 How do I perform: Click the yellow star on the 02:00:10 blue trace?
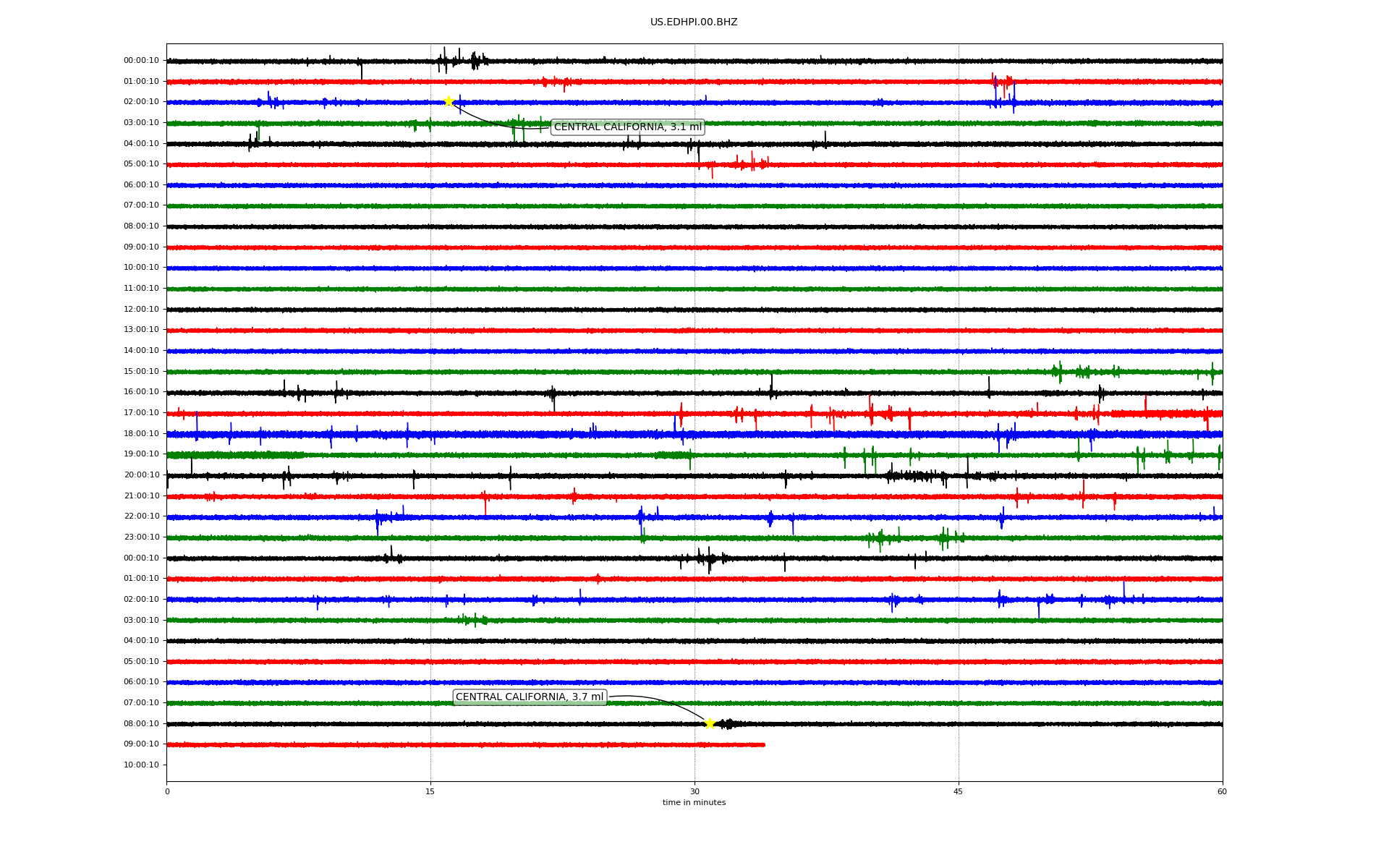coord(449,101)
